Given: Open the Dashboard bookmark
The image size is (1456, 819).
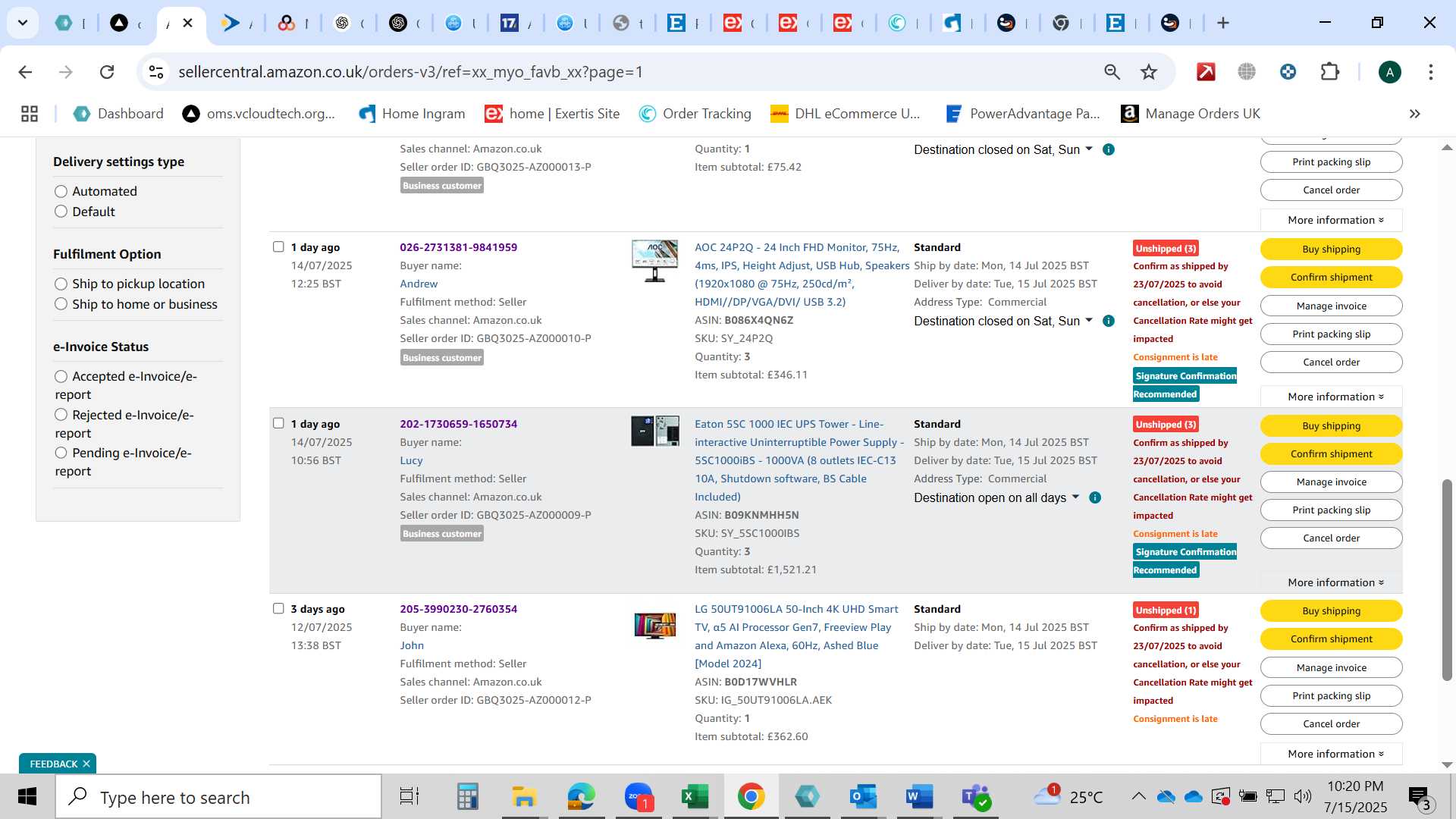Looking at the screenshot, I should point(118,114).
